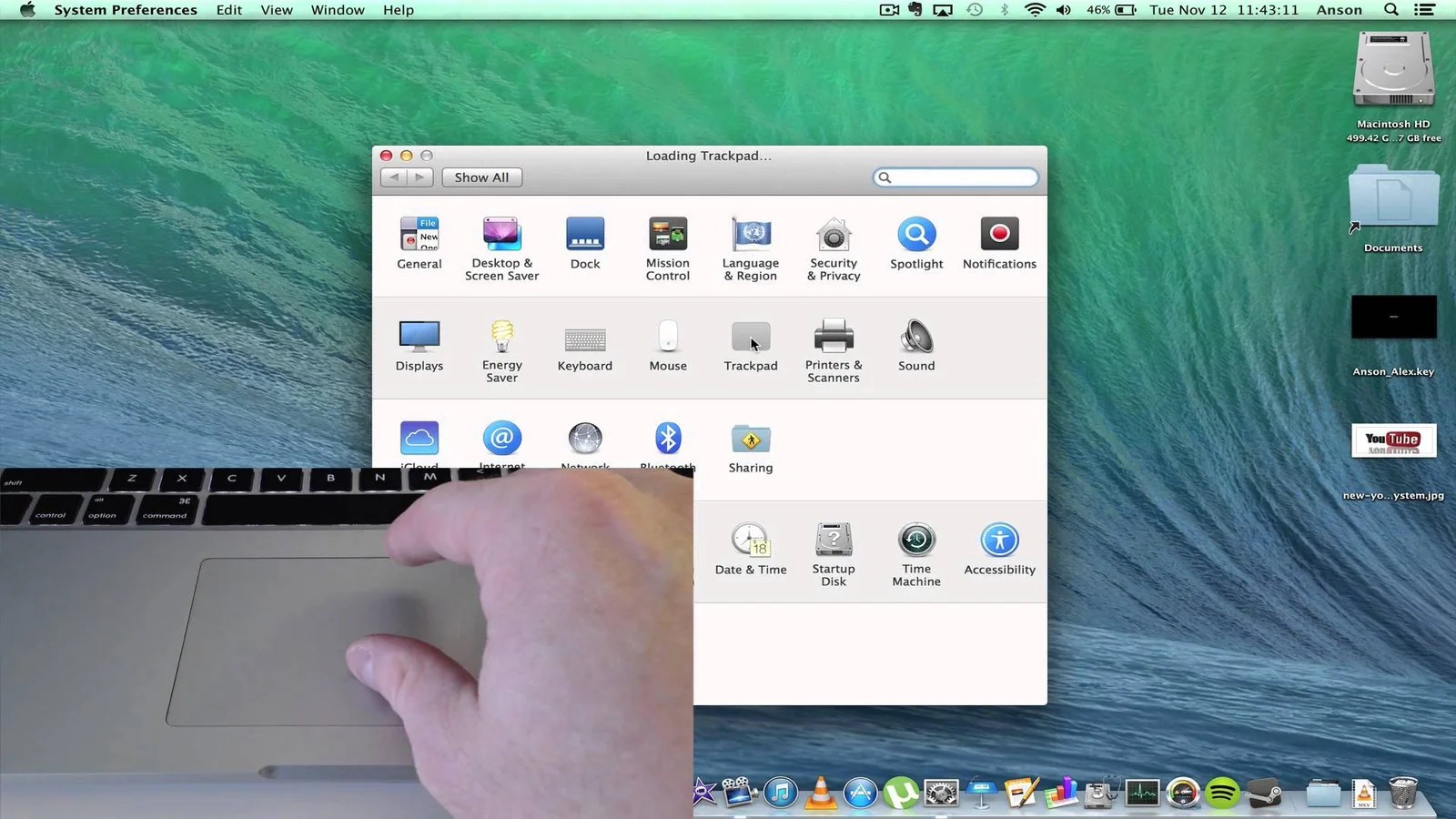Click the back navigation arrow

tap(393, 177)
